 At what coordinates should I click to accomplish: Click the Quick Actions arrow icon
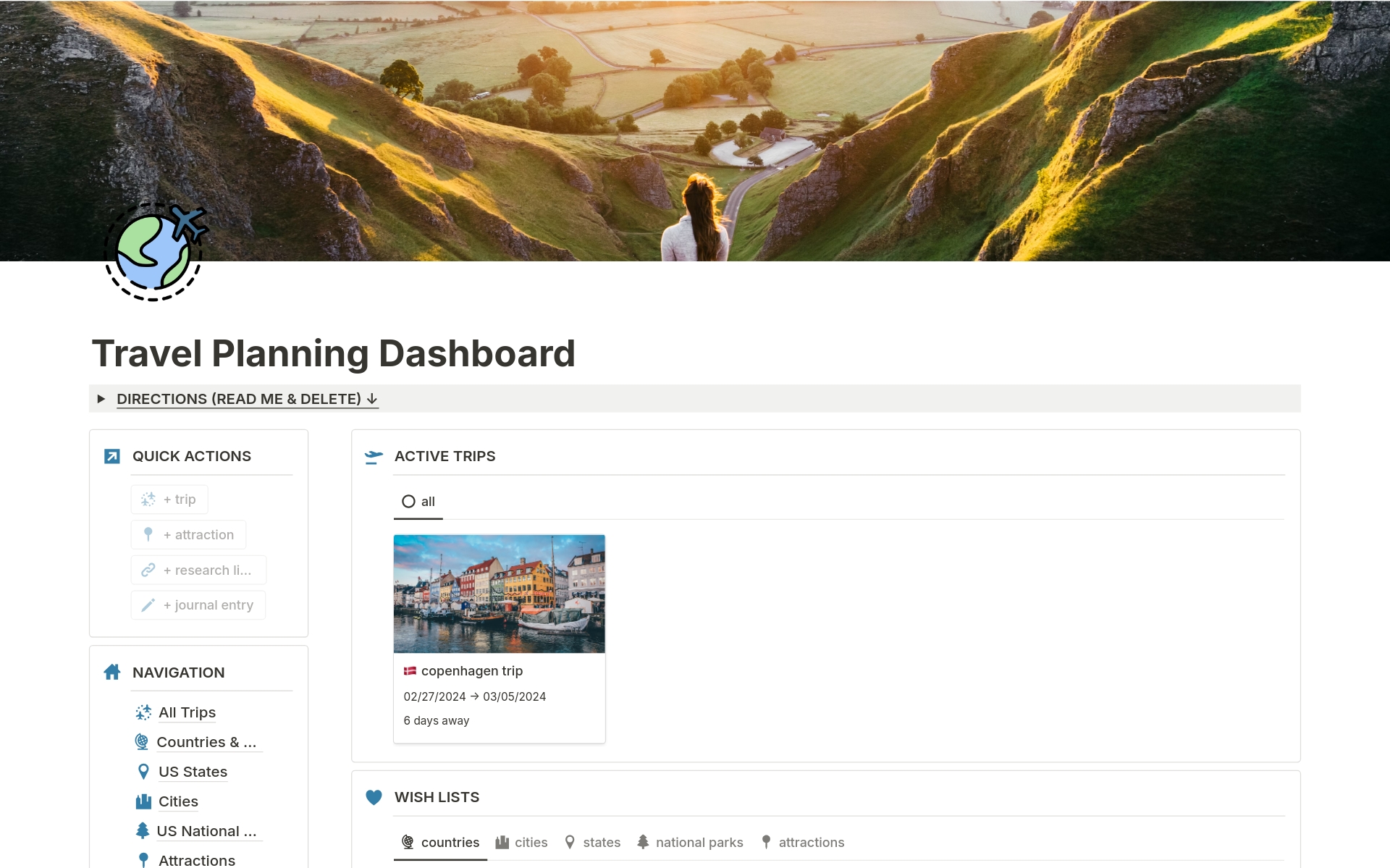[112, 456]
